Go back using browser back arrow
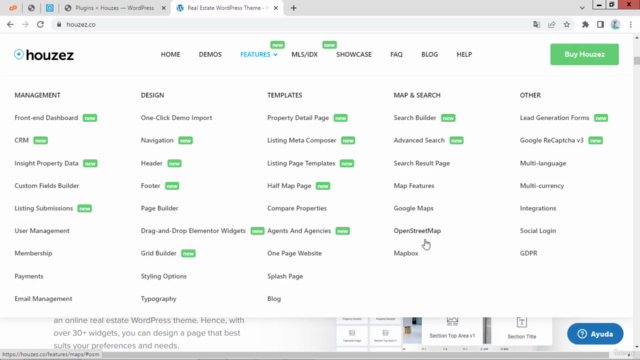 point(10,24)
